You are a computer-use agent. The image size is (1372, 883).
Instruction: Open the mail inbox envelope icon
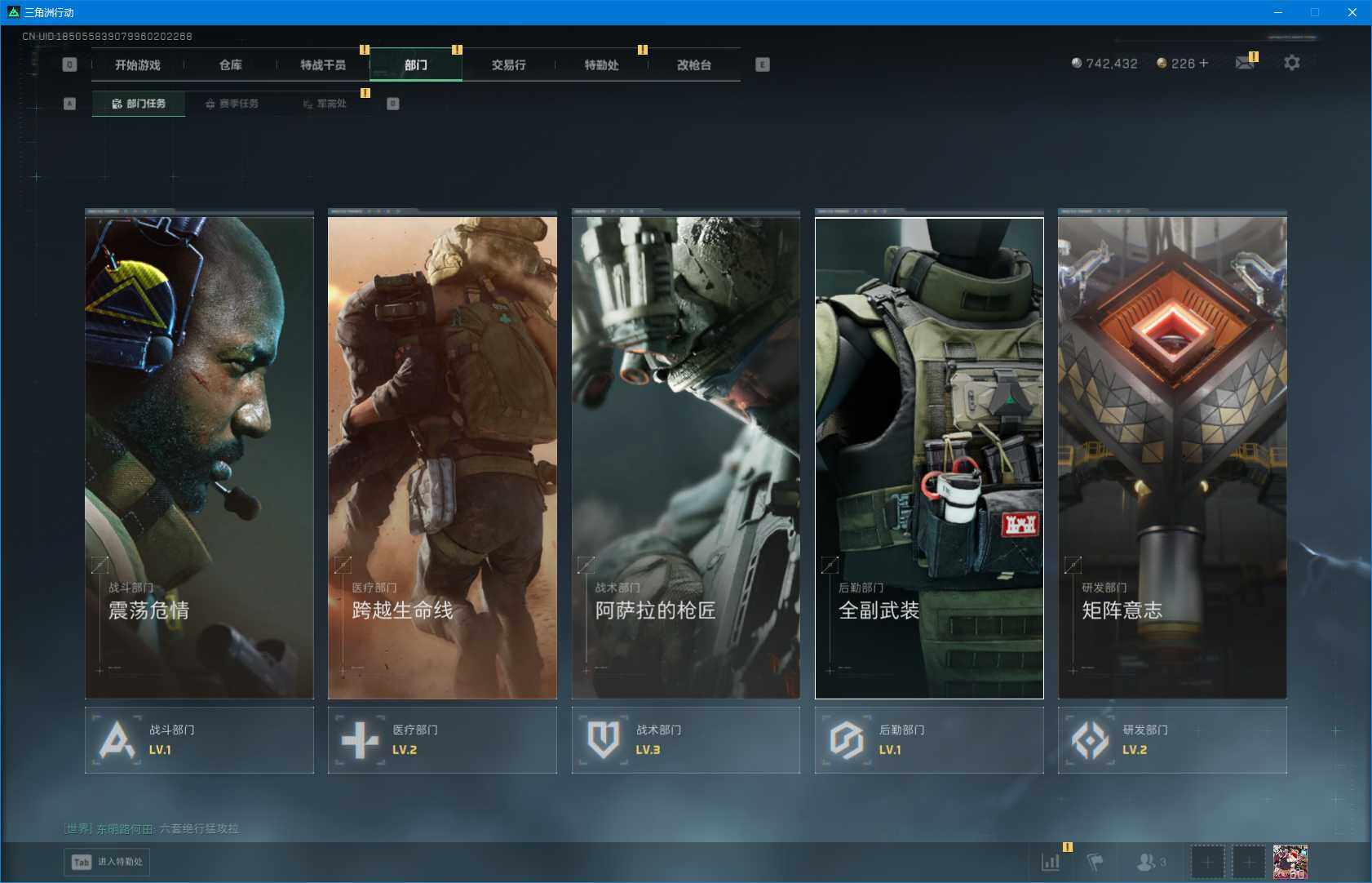click(x=1244, y=64)
